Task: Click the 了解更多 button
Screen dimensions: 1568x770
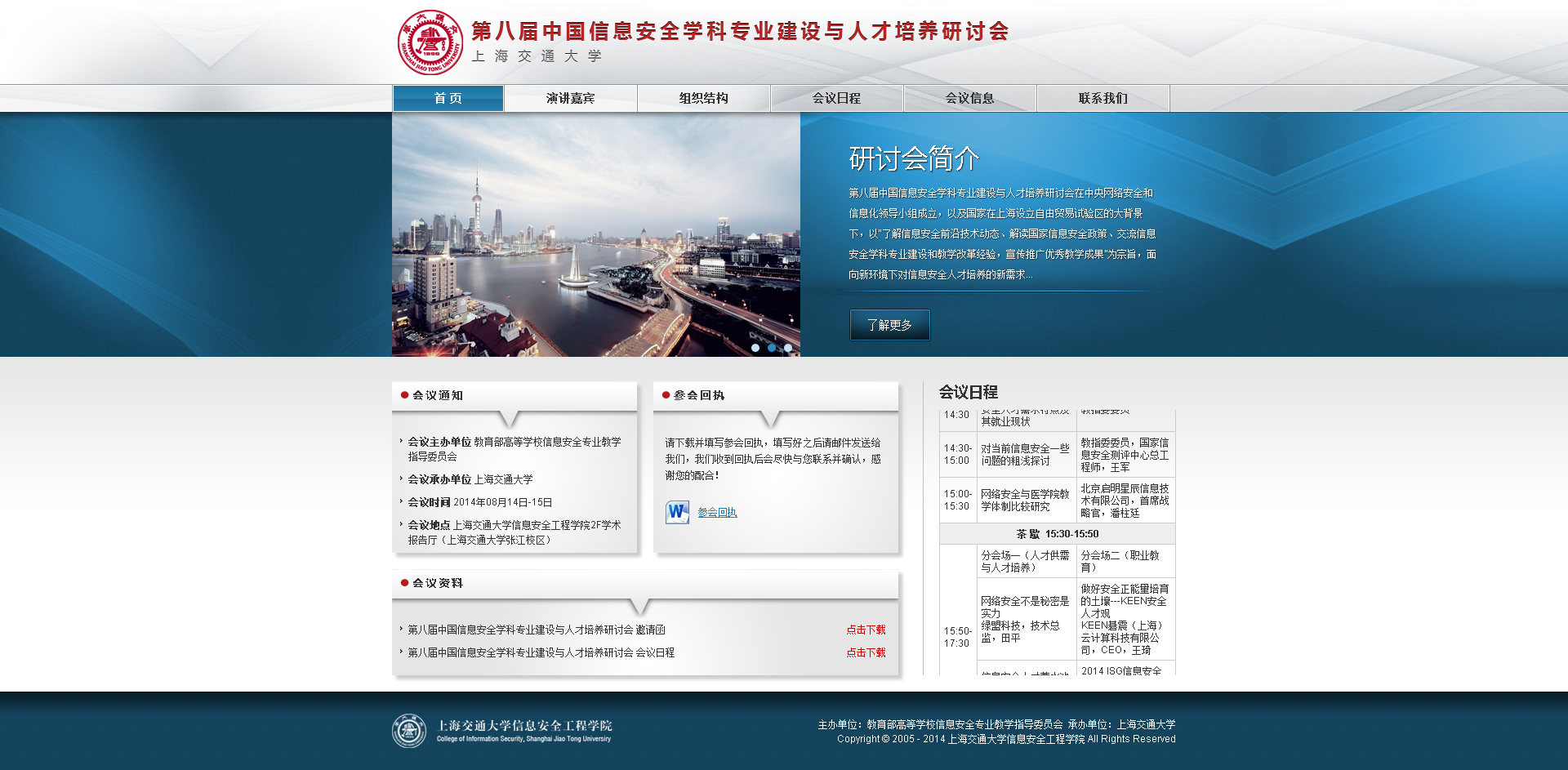Action: [x=889, y=324]
